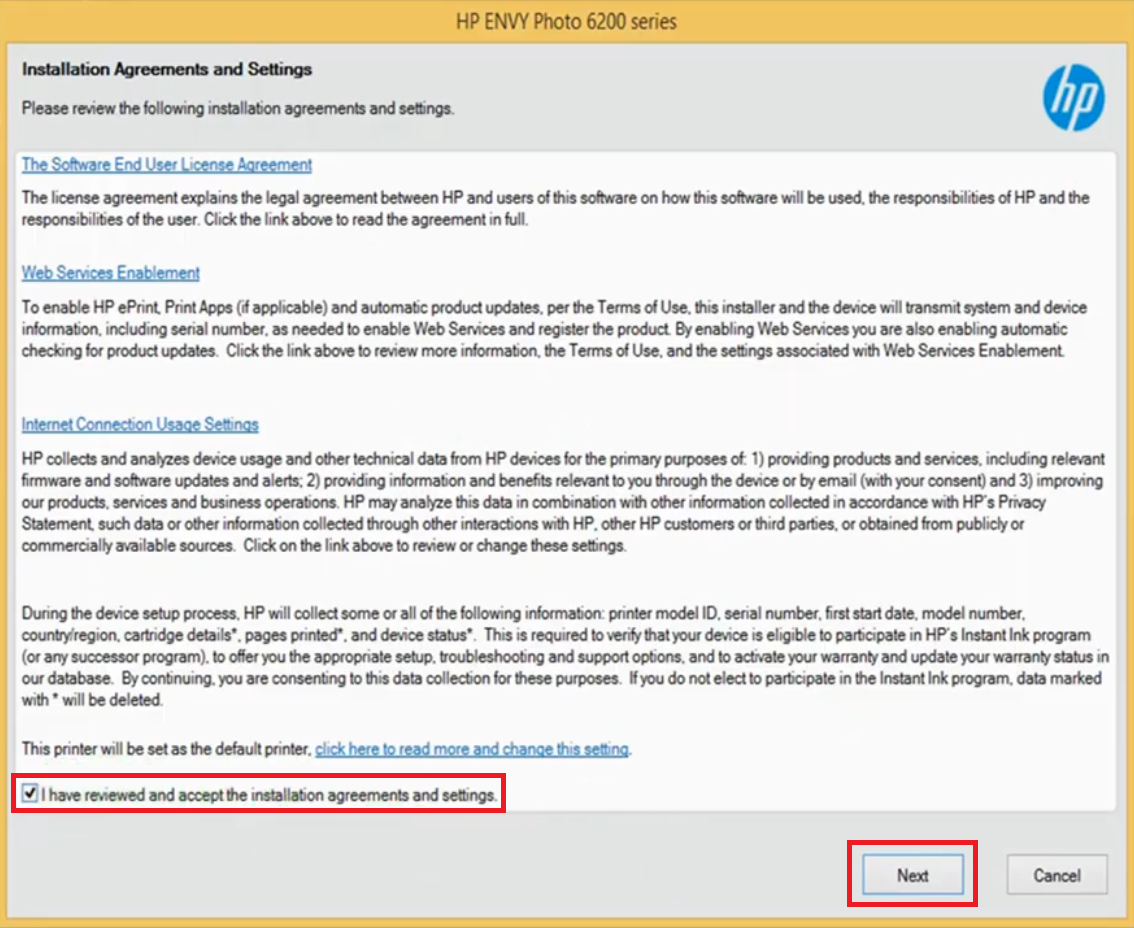Click the HP logo icon
1134x928 pixels.
coord(1073,98)
